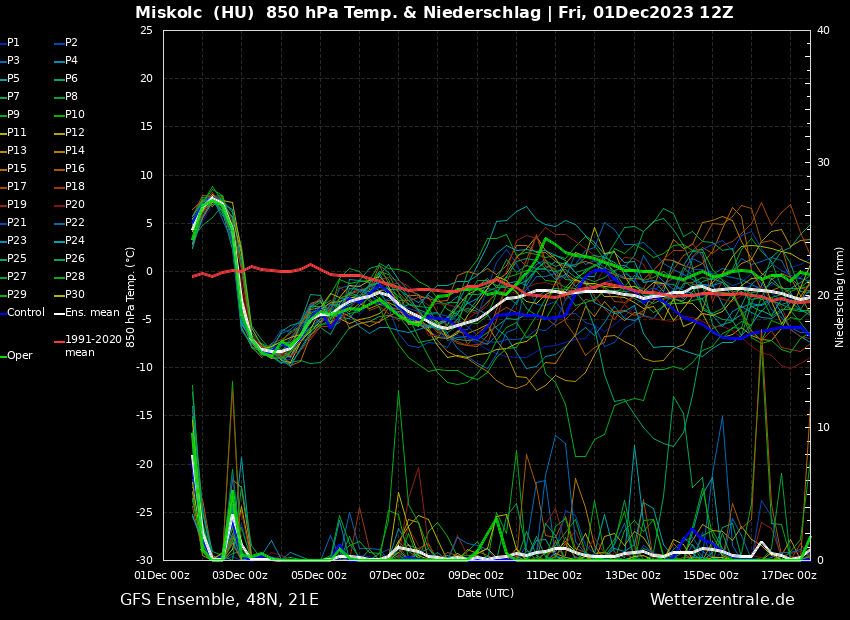Viewport: 850px width, 620px height.
Task: Click the Wetterzentrale.de text
Action: (x=722, y=600)
